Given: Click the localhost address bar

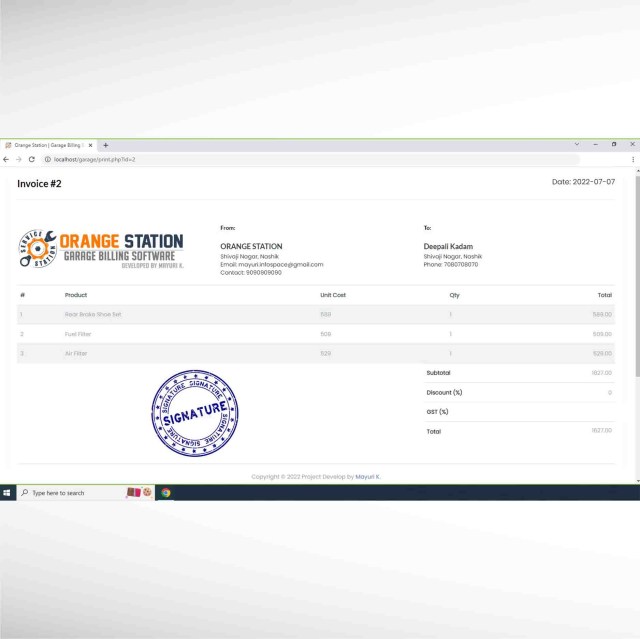Looking at the screenshot, I should coord(310,160).
